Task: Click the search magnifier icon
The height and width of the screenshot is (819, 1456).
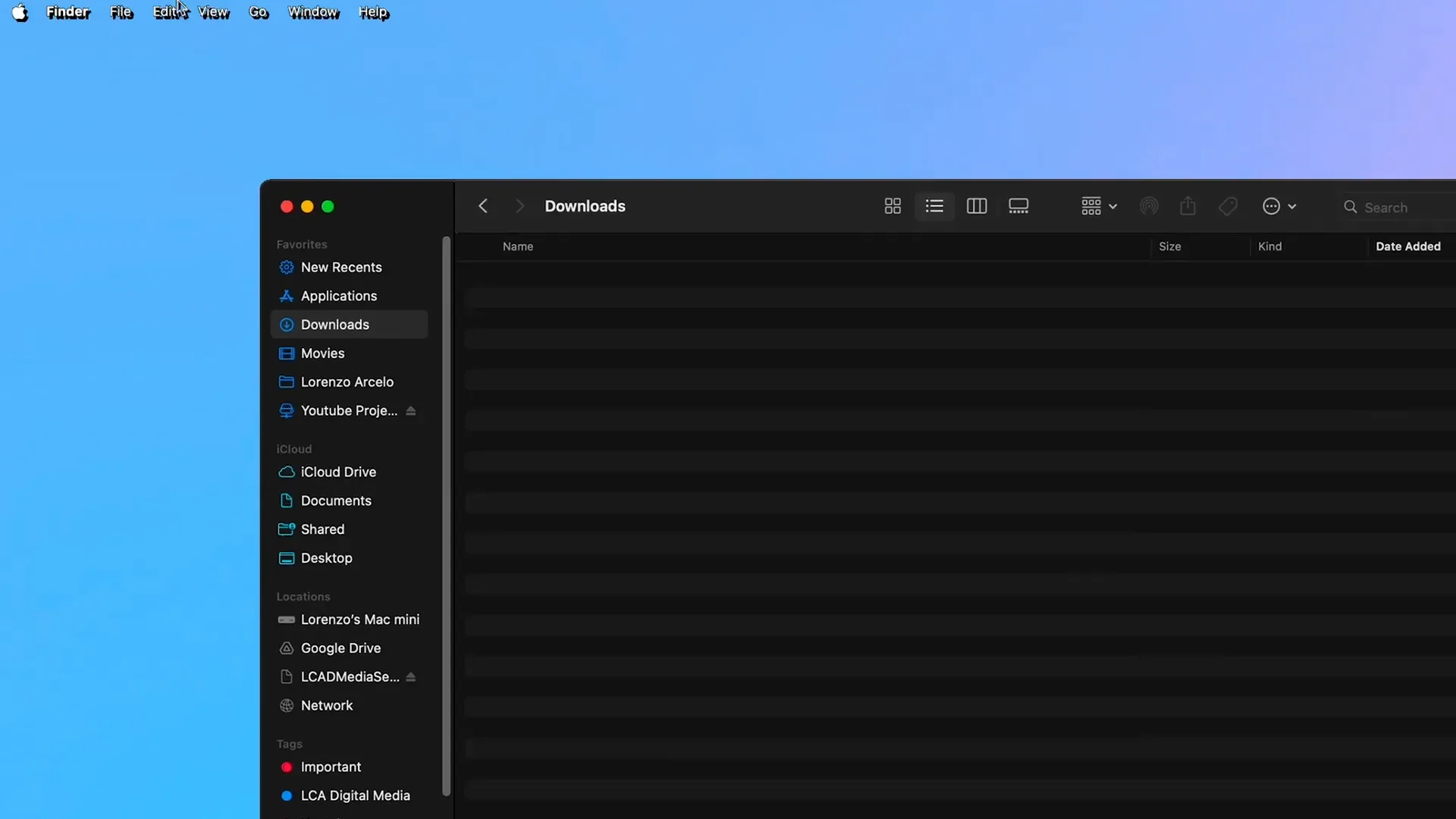Action: pos(1351,207)
